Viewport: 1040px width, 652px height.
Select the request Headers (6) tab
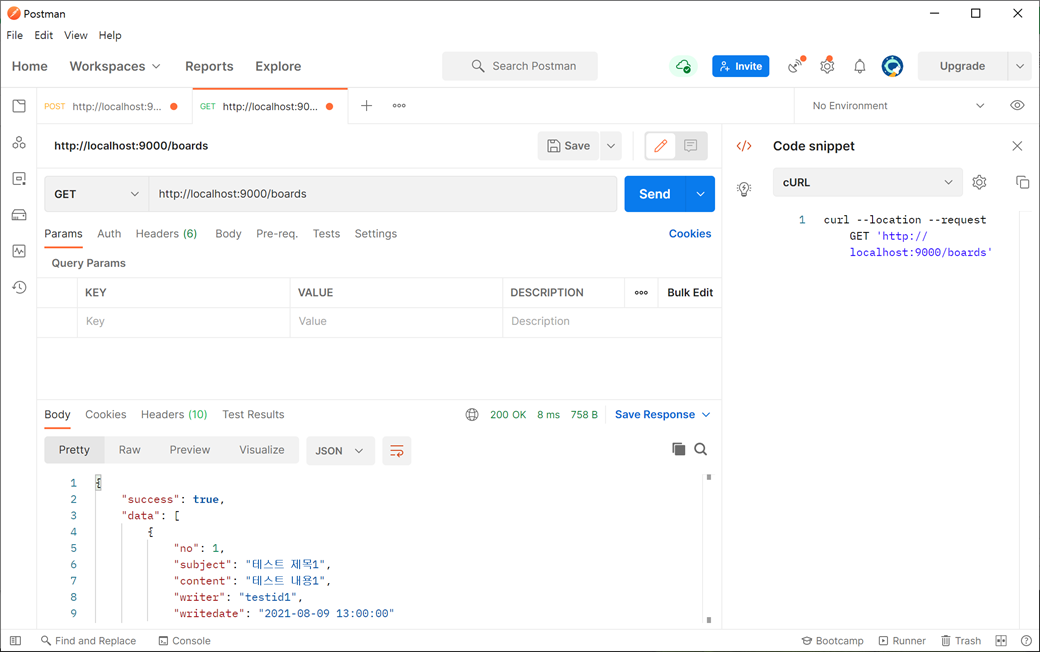pos(166,233)
